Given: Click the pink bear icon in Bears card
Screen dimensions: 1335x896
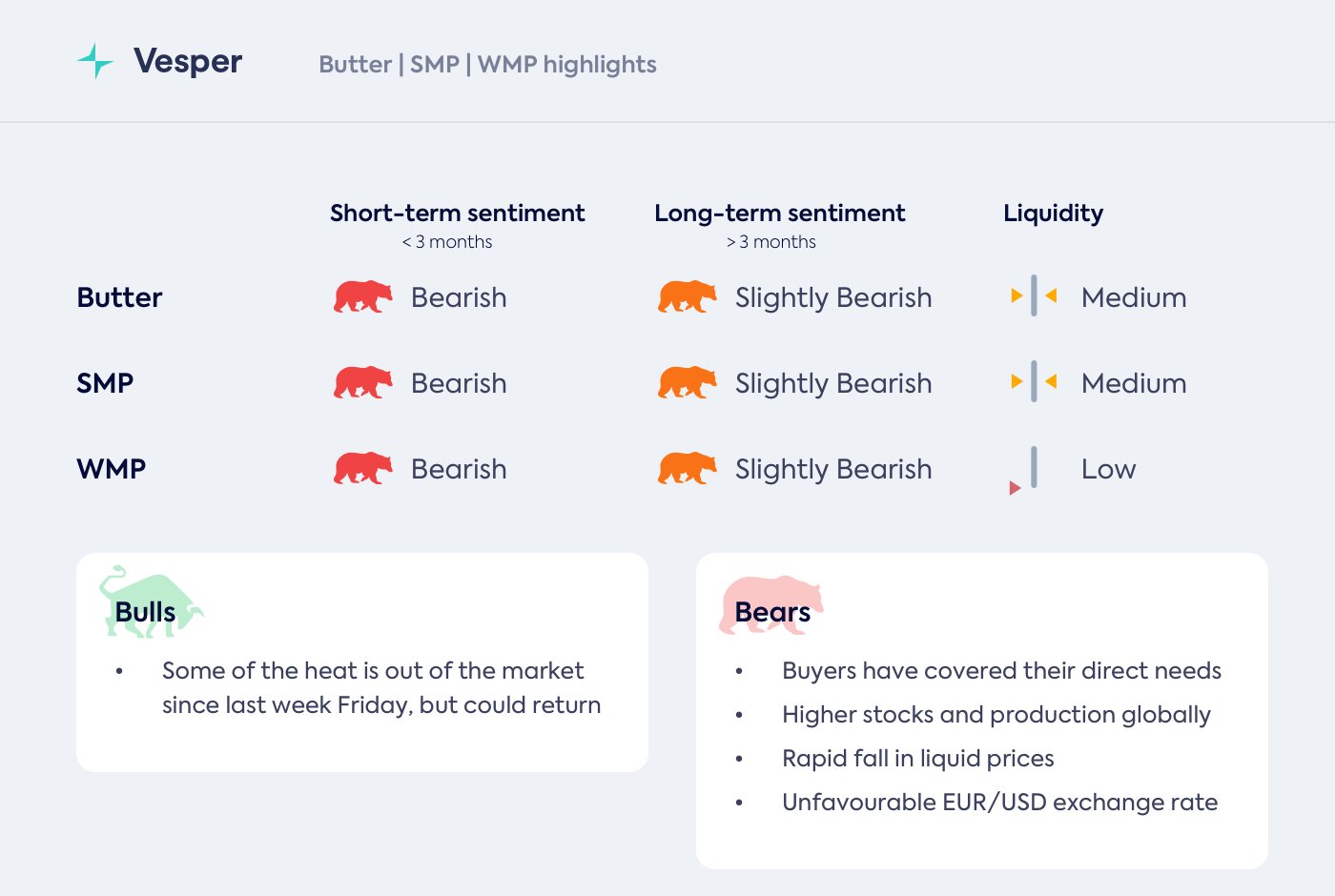Looking at the screenshot, I should click(770, 604).
